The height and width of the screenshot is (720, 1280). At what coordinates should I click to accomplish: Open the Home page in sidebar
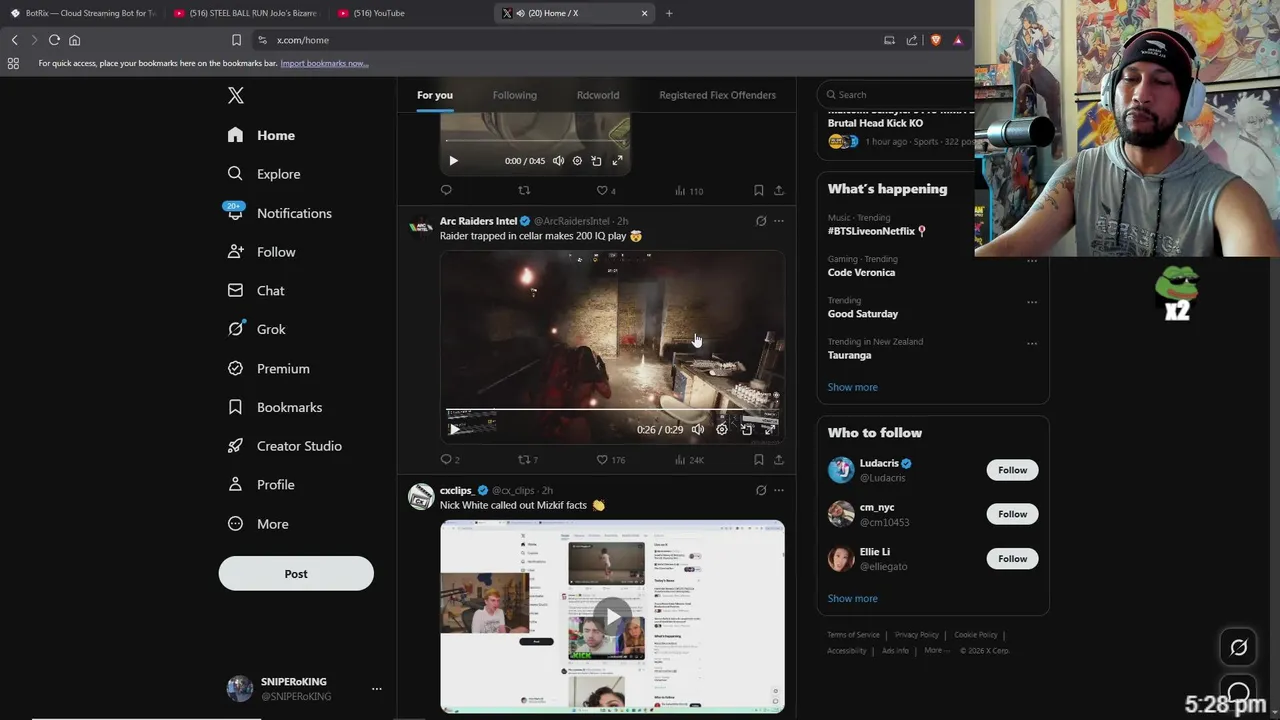tap(261, 135)
